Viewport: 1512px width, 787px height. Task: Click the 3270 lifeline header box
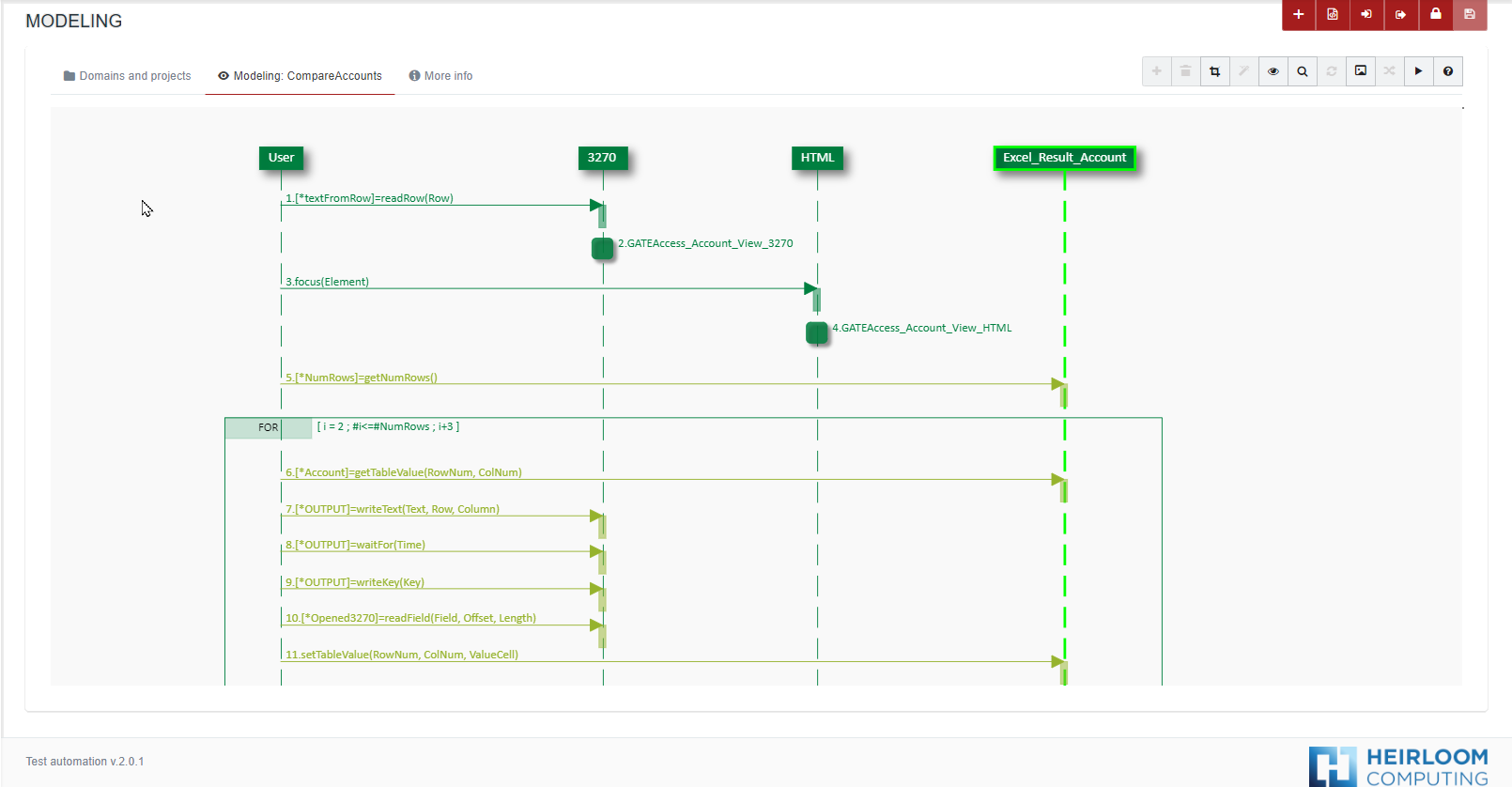602,158
